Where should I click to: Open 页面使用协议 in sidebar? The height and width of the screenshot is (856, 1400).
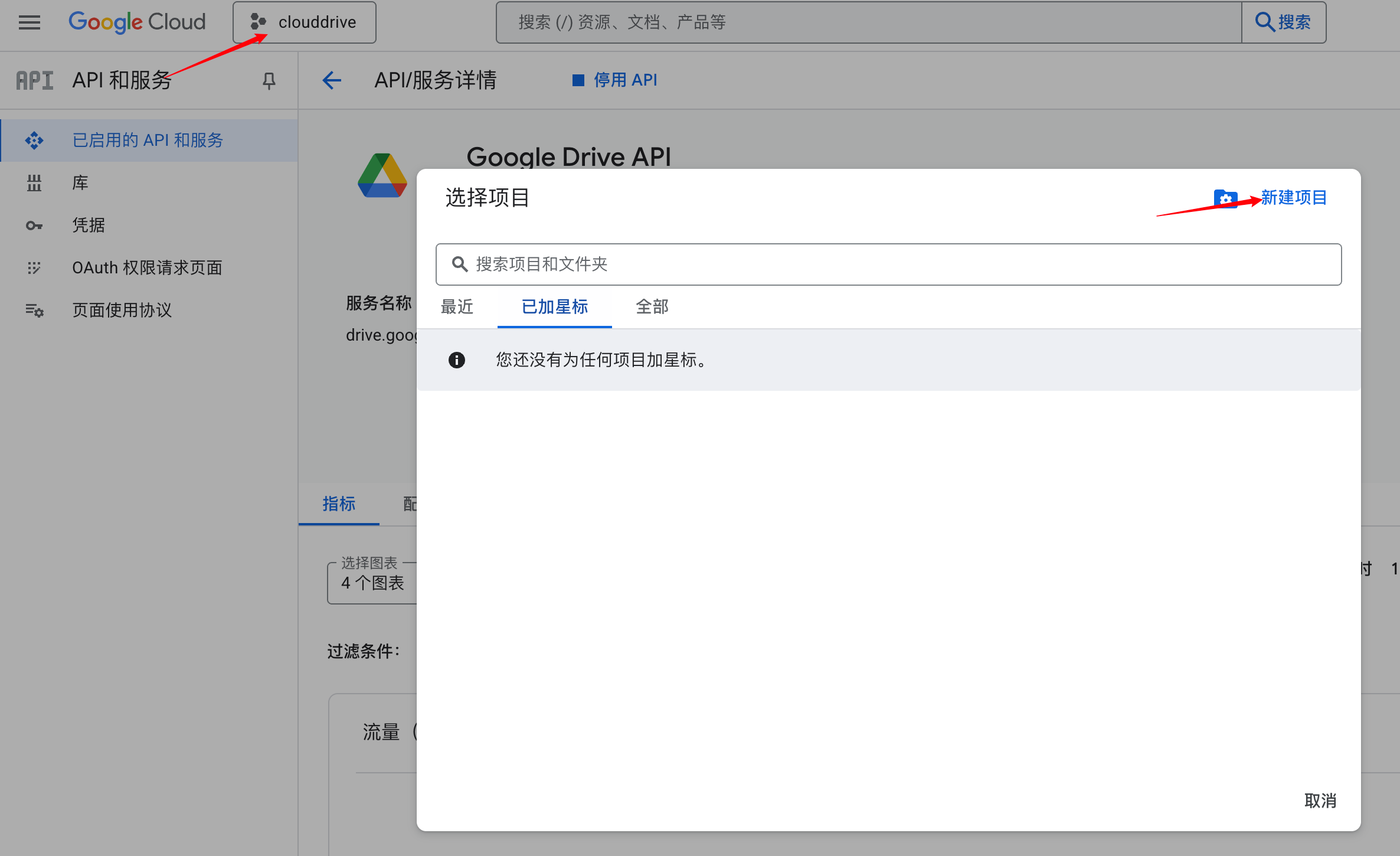click(x=149, y=311)
